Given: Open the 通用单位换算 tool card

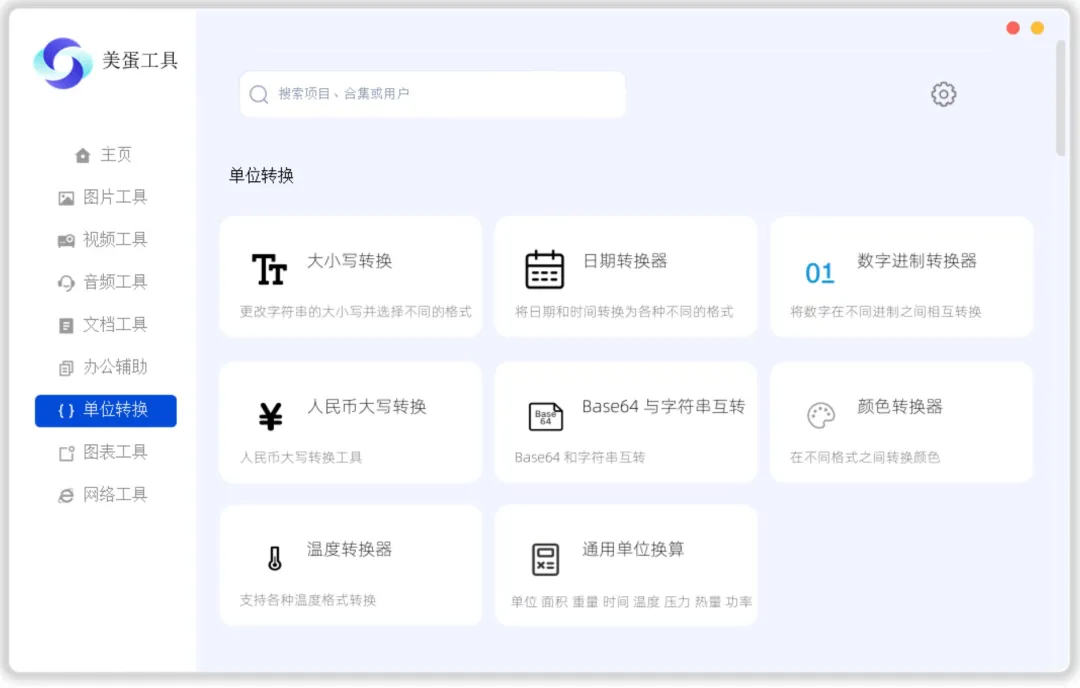Looking at the screenshot, I should pyautogui.click(x=625, y=565).
